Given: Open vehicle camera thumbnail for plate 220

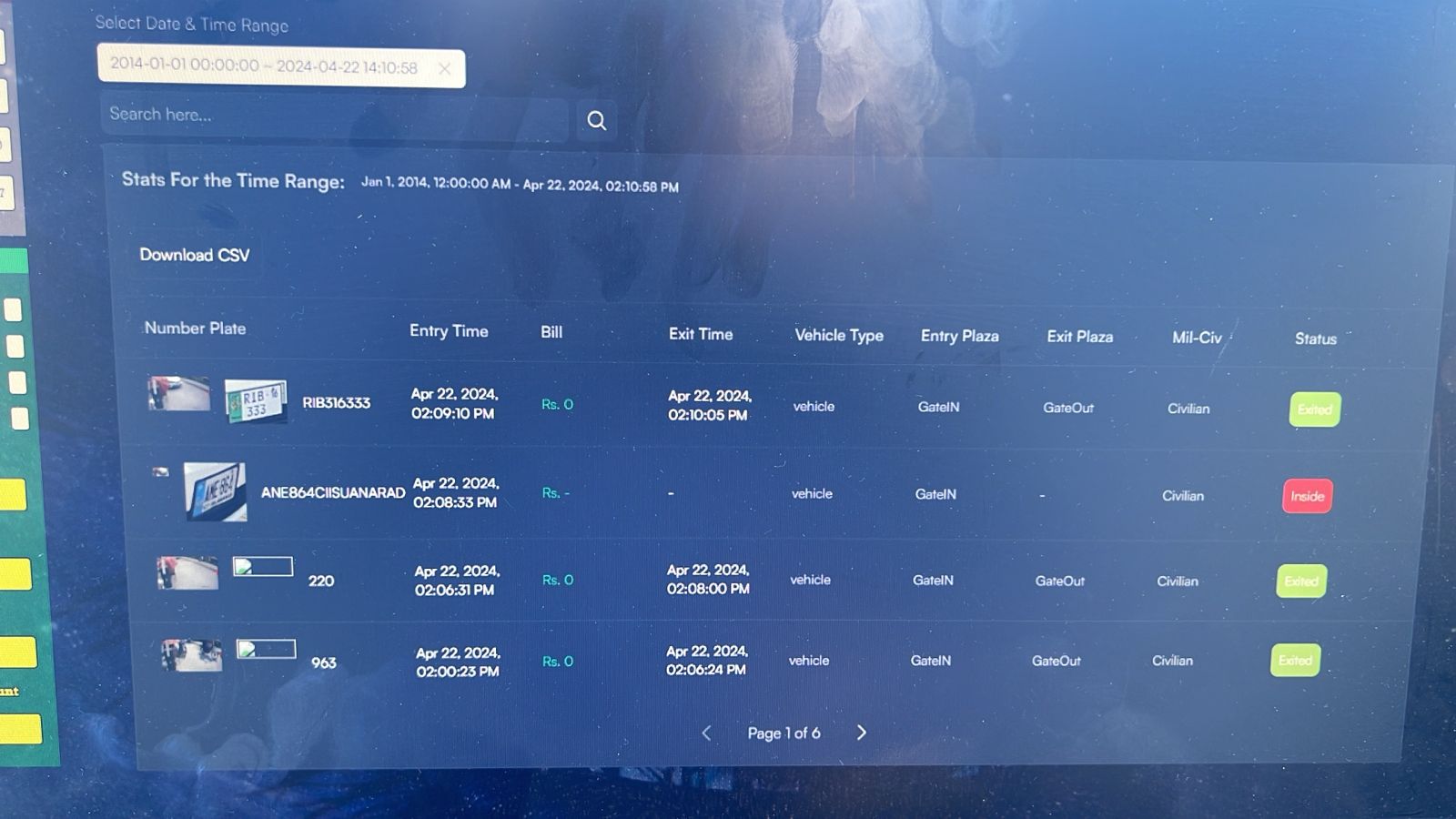Looking at the screenshot, I should pos(187,573).
